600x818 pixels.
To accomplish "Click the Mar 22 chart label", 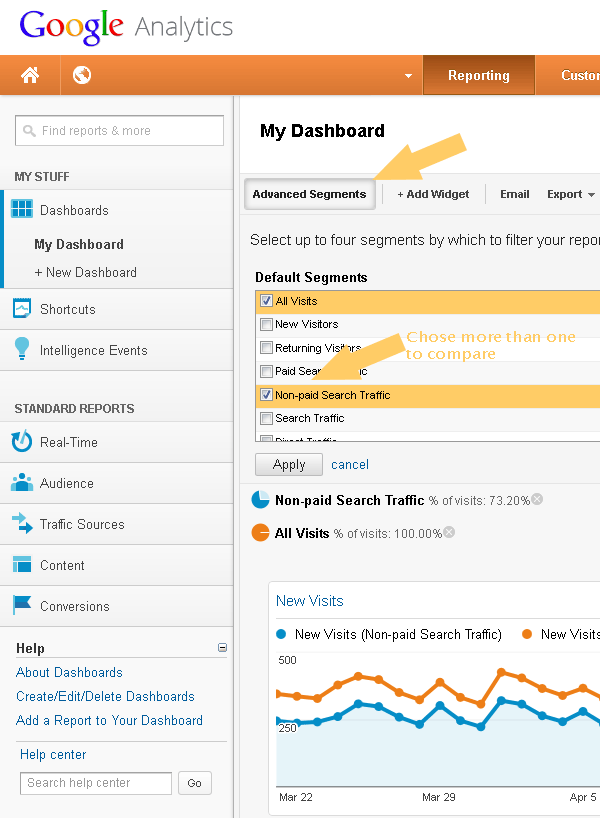I will click(295, 797).
